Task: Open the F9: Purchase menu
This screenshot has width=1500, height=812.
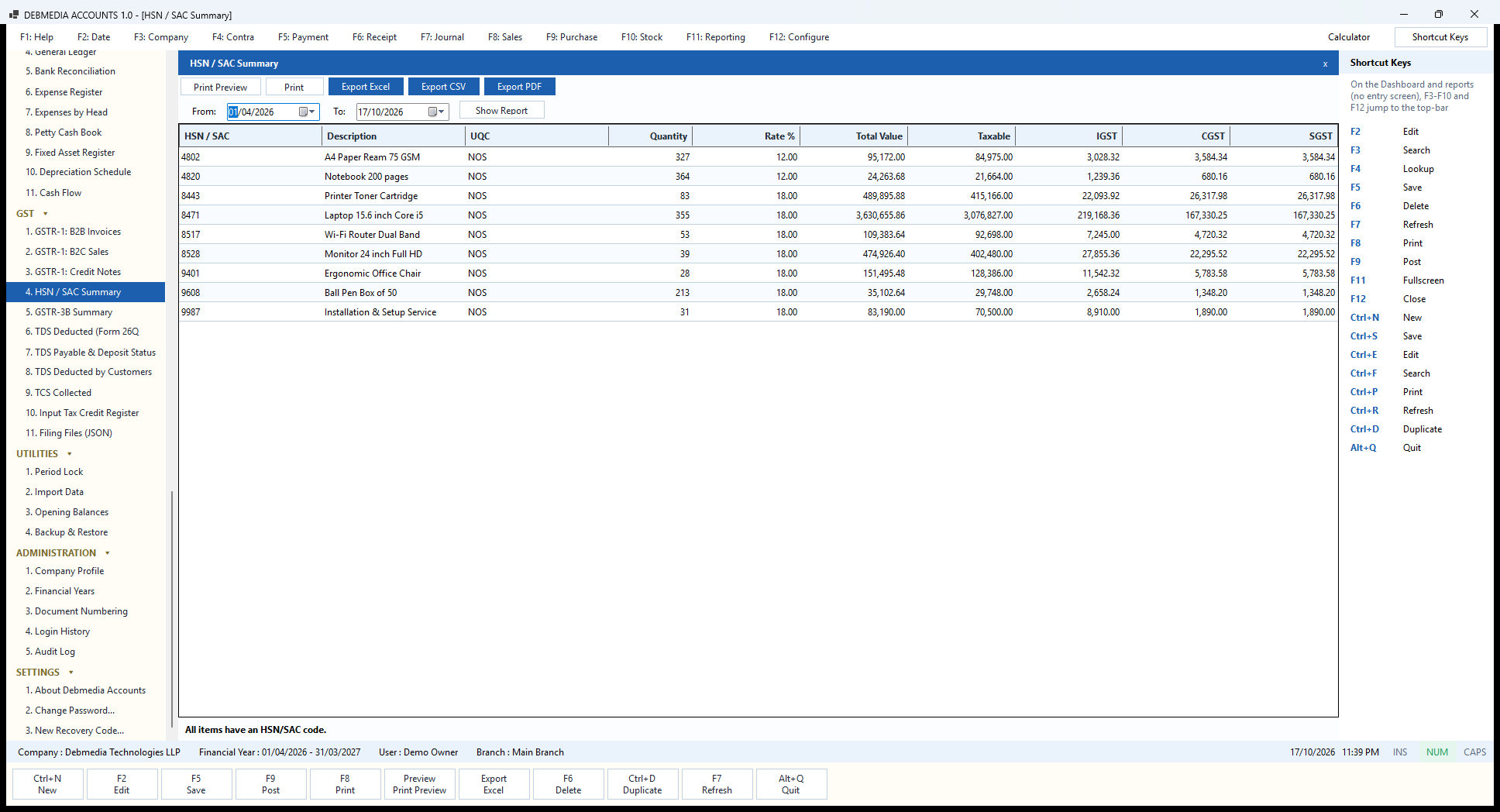Action: coord(572,37)
